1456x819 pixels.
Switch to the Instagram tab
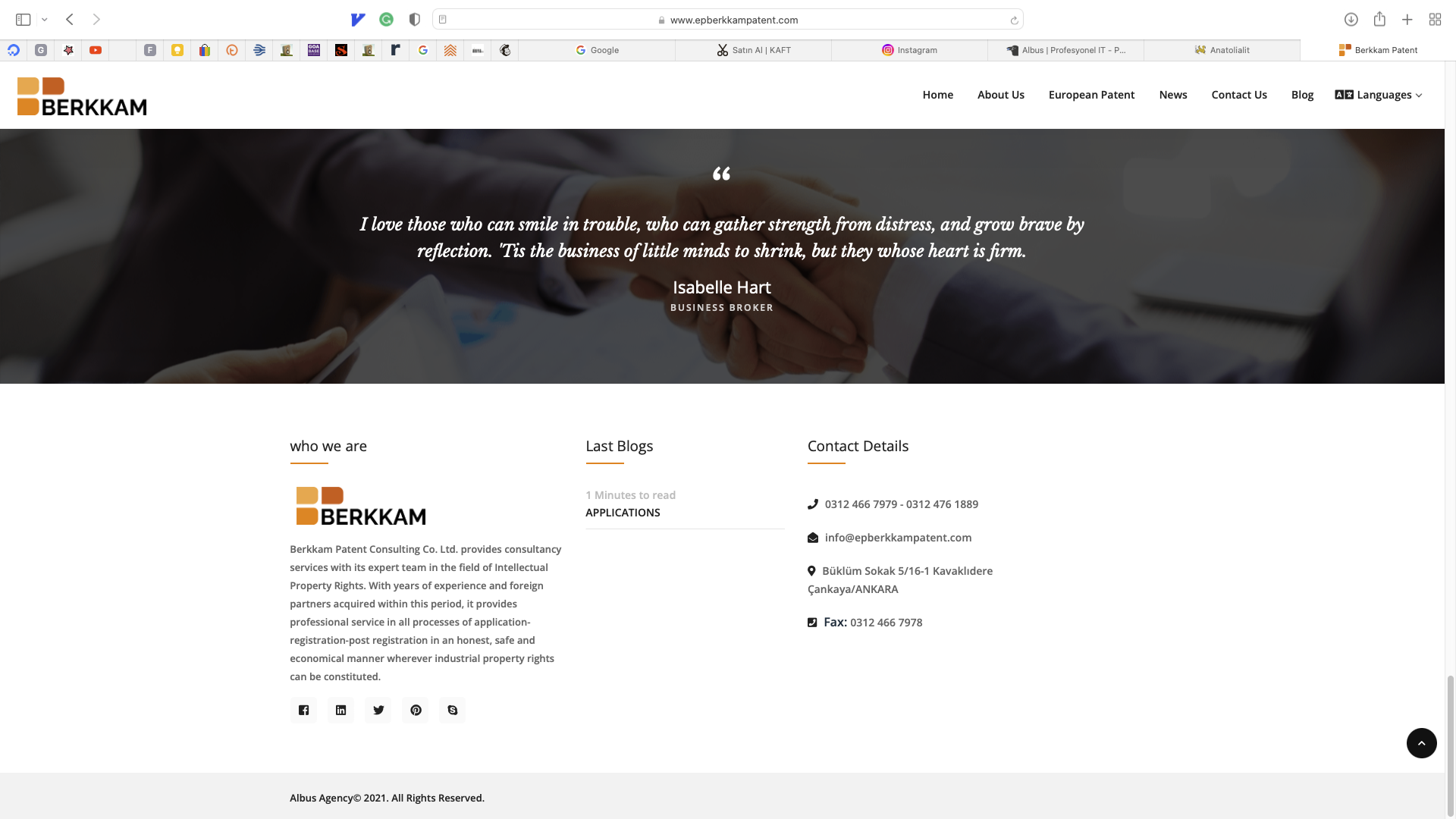[909, 50]
